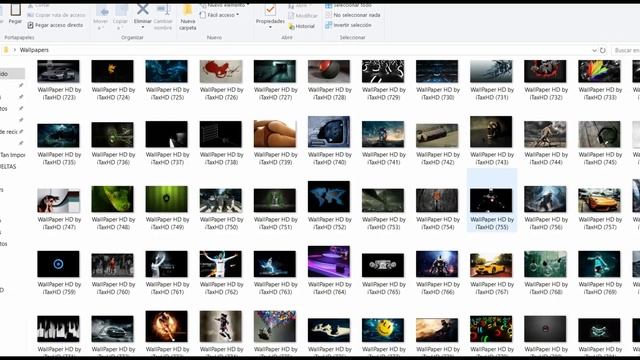Select WallPaper HD by iTaxHD (750)
This screenshot has height=360, width=640.
(221, 208)
